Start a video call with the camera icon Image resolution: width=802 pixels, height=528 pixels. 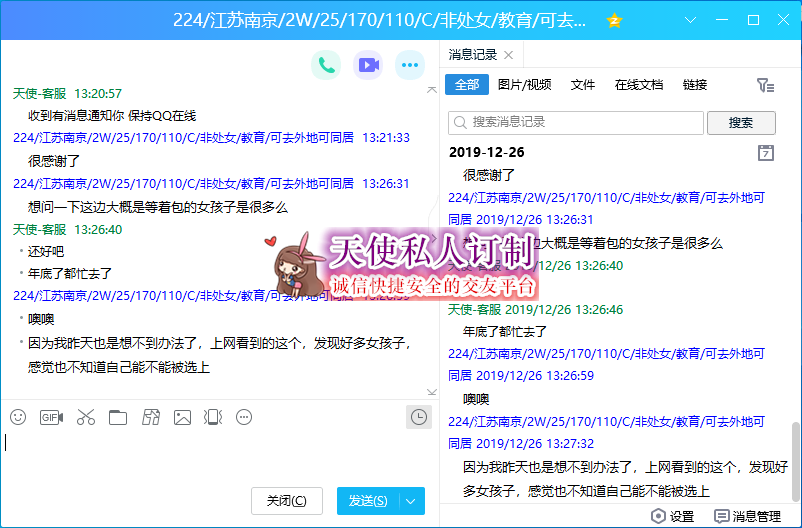368,65
